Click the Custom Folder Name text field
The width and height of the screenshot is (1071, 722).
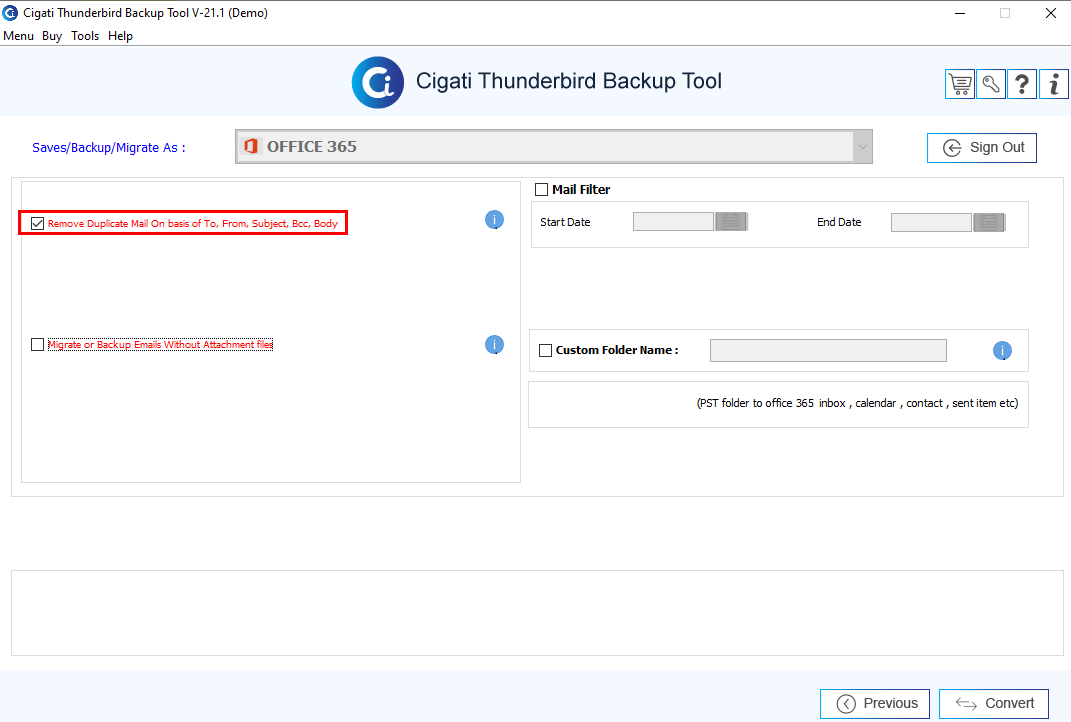pyautogui.click(x=829, y=350)
